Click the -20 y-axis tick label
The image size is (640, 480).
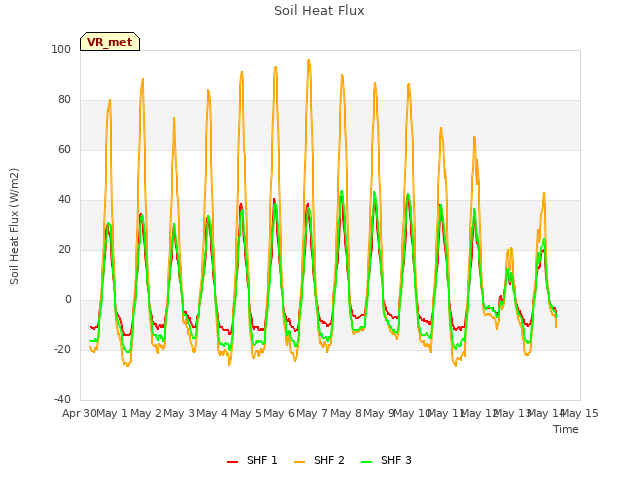point(62,349)
